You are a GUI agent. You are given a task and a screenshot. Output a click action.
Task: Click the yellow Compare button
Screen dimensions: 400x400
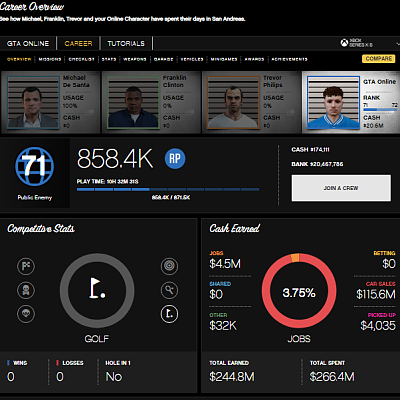click(379, 59)
